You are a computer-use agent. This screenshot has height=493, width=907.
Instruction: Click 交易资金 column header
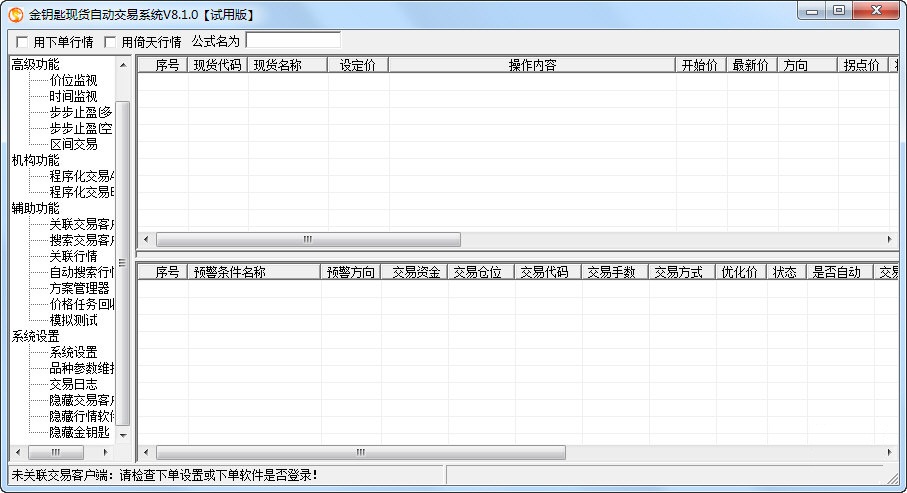pyautogui.click(x=414, y=272)
